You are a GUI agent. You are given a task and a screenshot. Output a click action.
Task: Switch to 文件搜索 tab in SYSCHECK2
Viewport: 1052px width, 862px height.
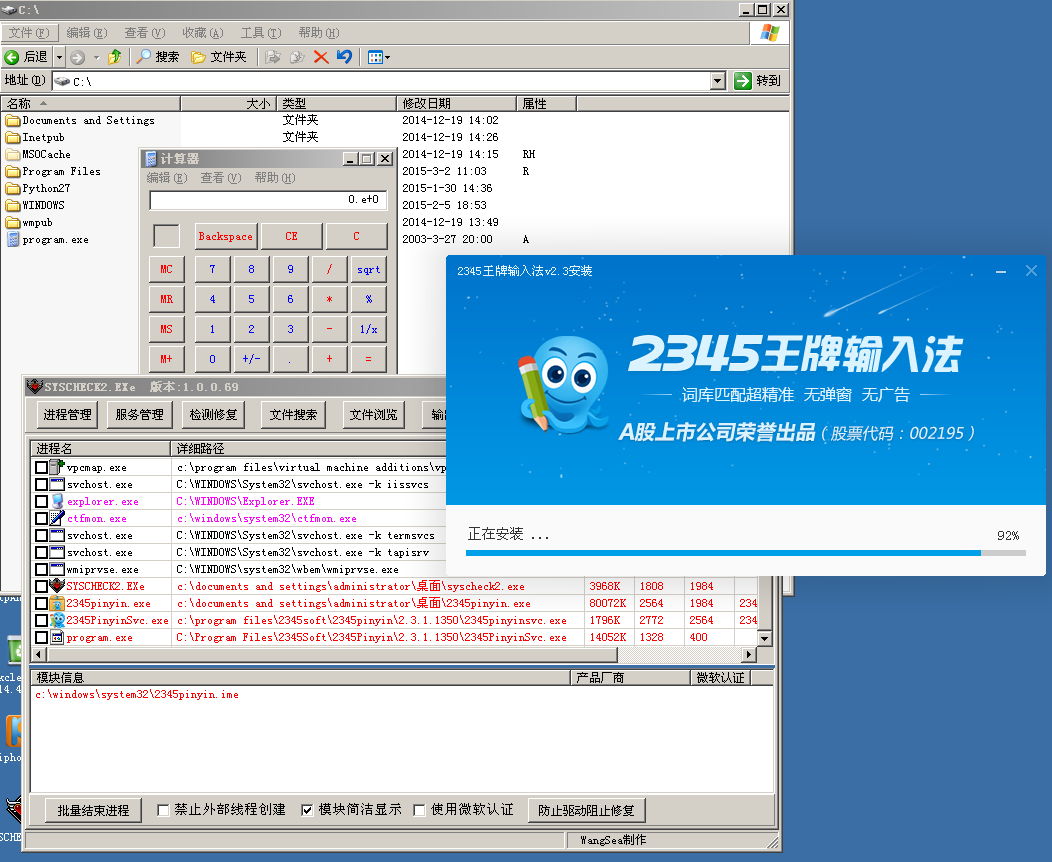(x=293, y=415)
